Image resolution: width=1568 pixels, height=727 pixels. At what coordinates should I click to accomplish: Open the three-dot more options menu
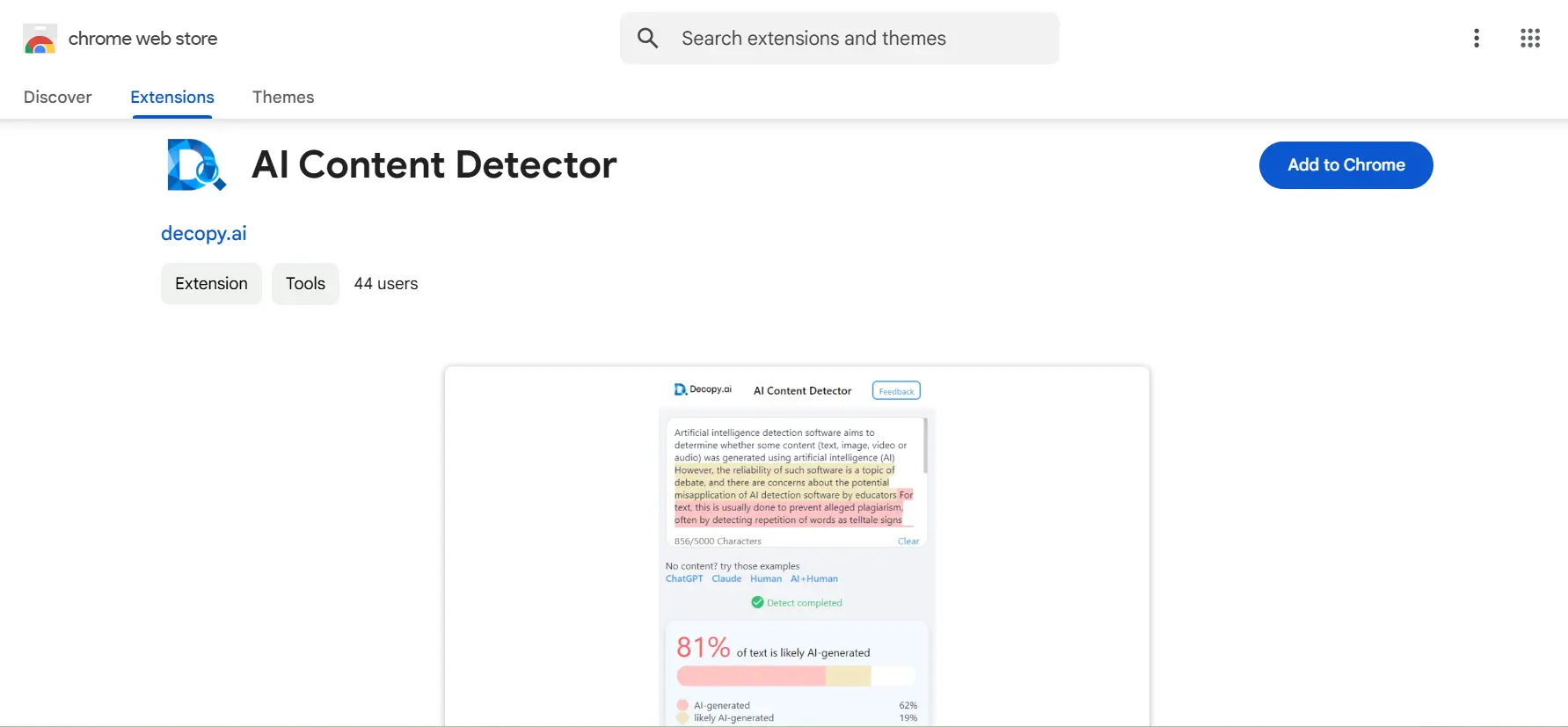[1477, 38]
